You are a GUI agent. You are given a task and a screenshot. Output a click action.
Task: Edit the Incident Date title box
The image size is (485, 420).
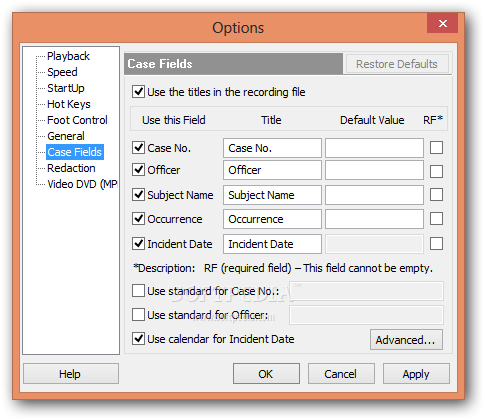pyautogui.click(x=272, y=244)
